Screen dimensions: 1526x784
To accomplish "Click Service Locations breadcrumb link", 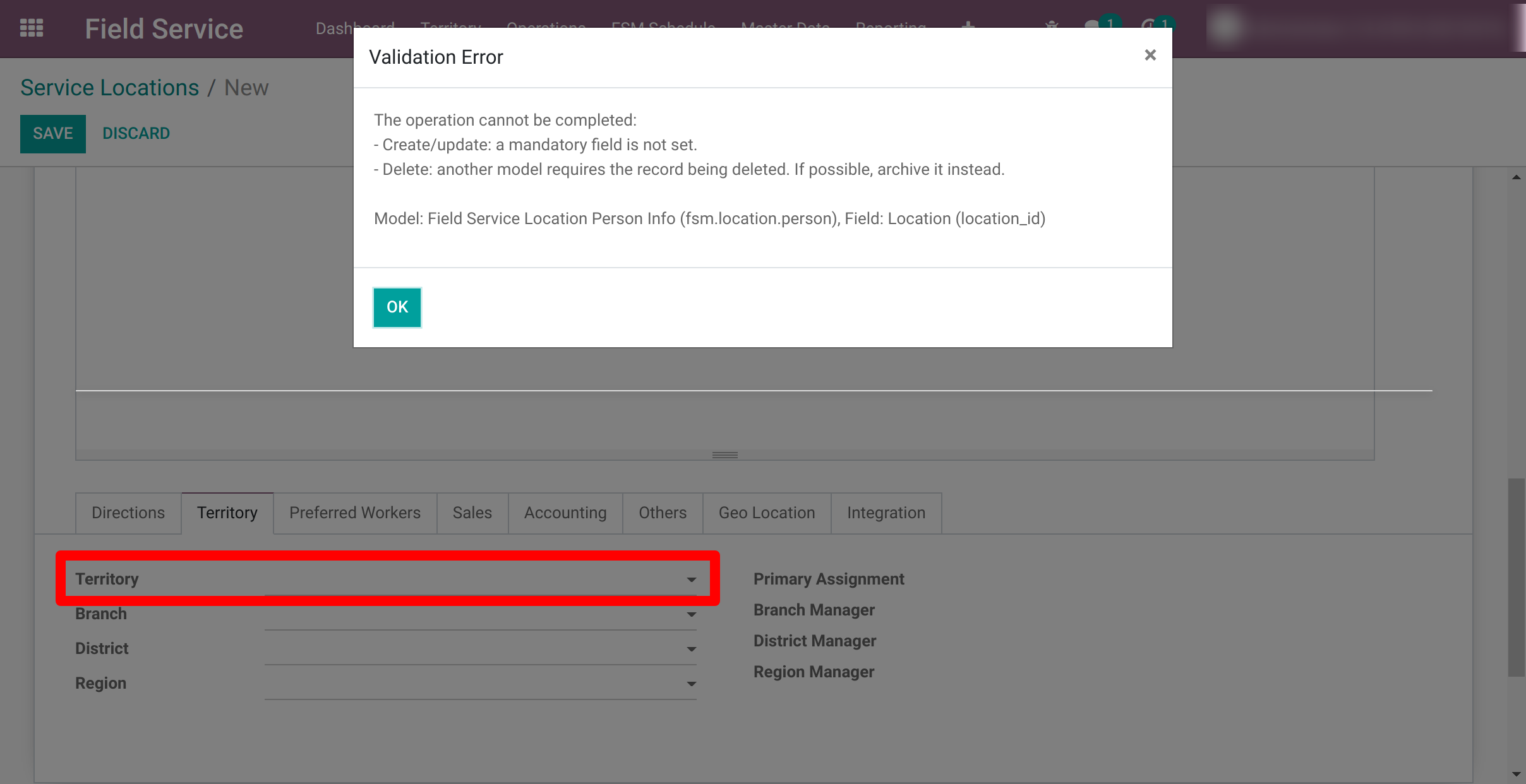I will [109, 88].
